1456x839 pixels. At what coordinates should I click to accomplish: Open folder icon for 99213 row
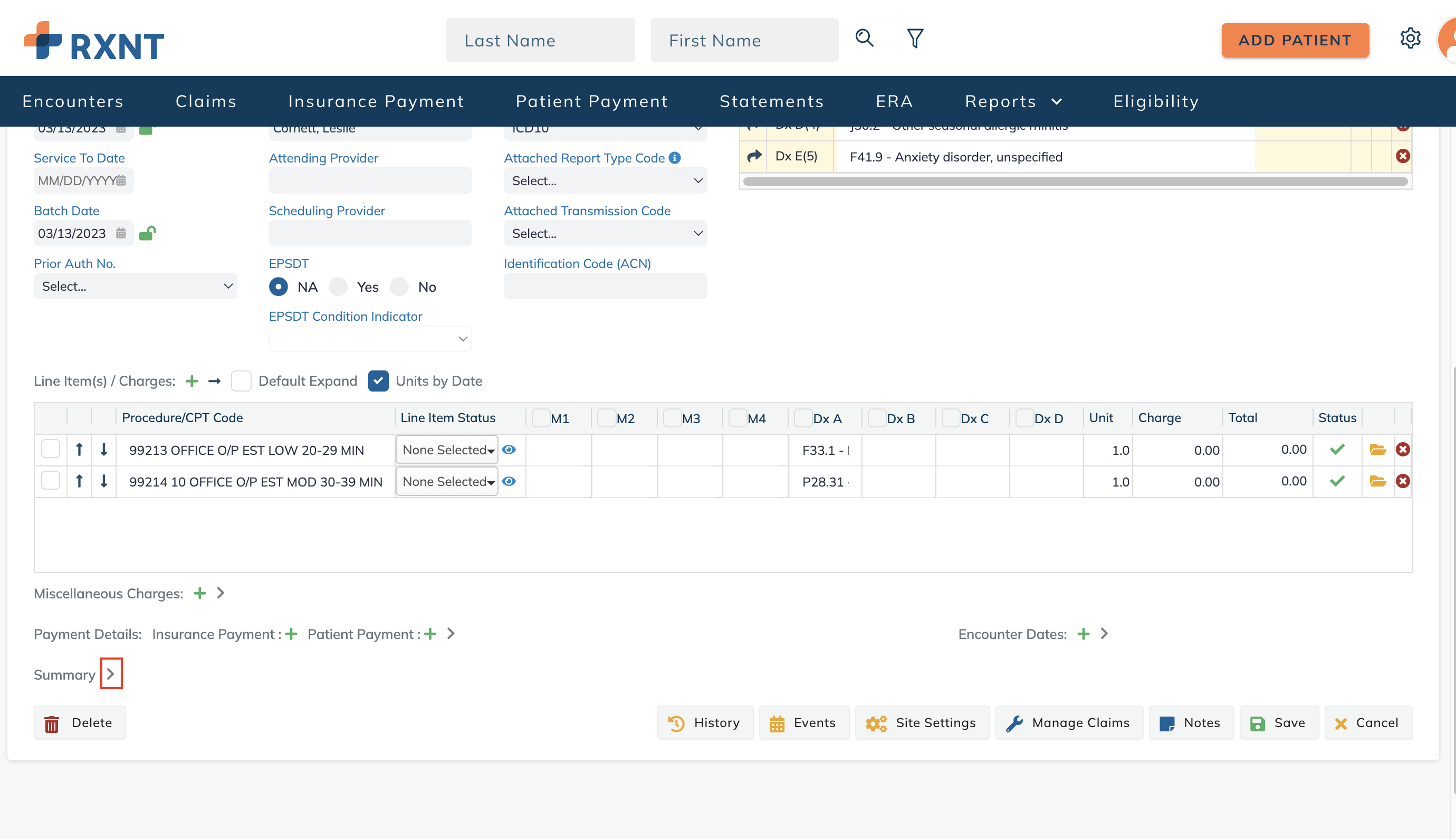(1377, 450)
